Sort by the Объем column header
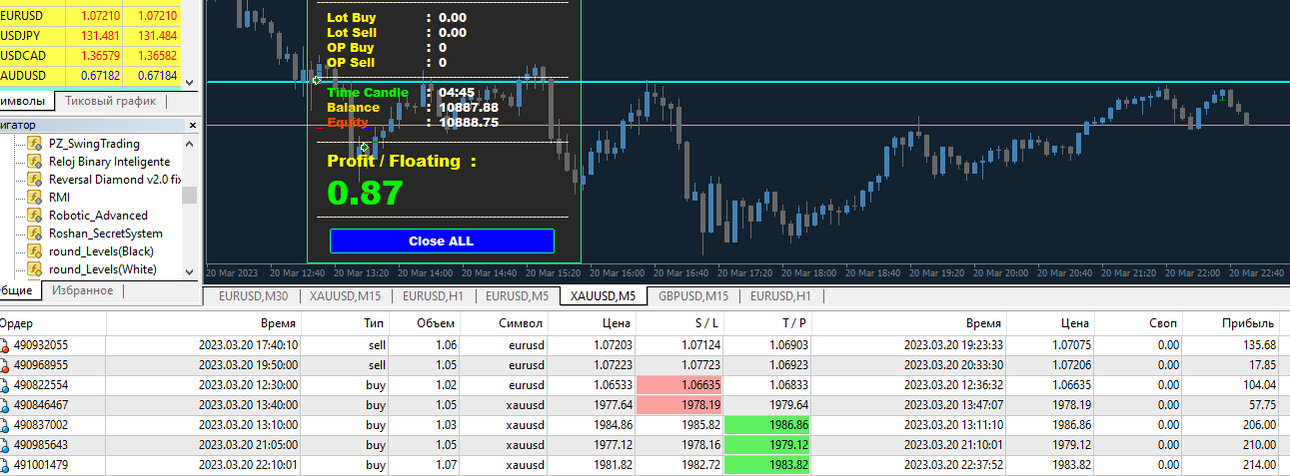Image resolution: width=1290 pixels, height=476 pixels. 425,324
